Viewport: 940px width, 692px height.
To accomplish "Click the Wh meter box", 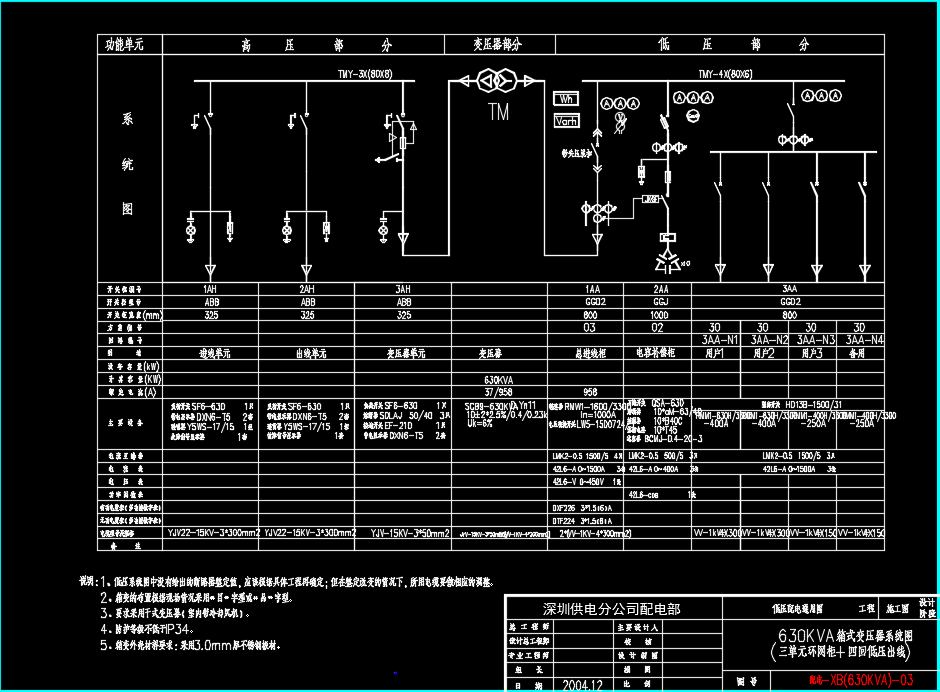I will 566,99.
